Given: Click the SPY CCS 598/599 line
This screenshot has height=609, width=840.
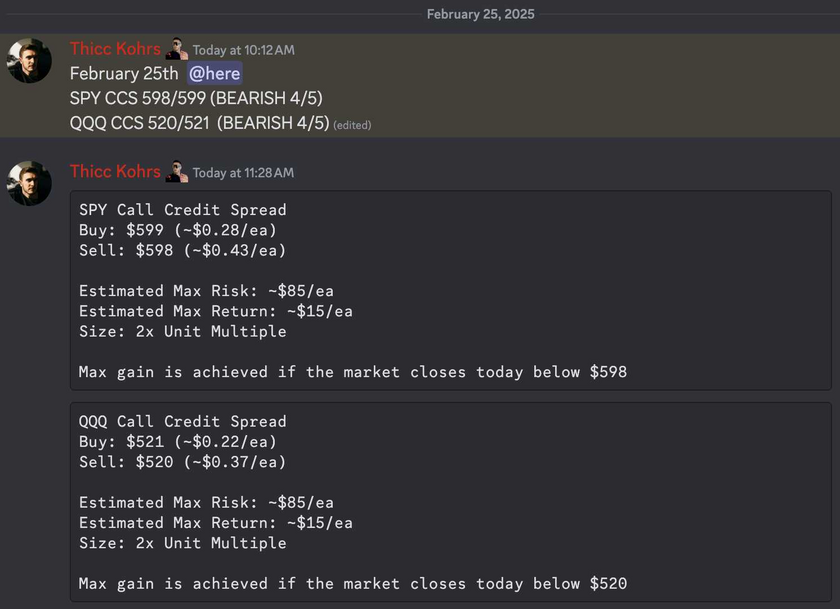Looking at the screenshot, I should coord(196,99).
